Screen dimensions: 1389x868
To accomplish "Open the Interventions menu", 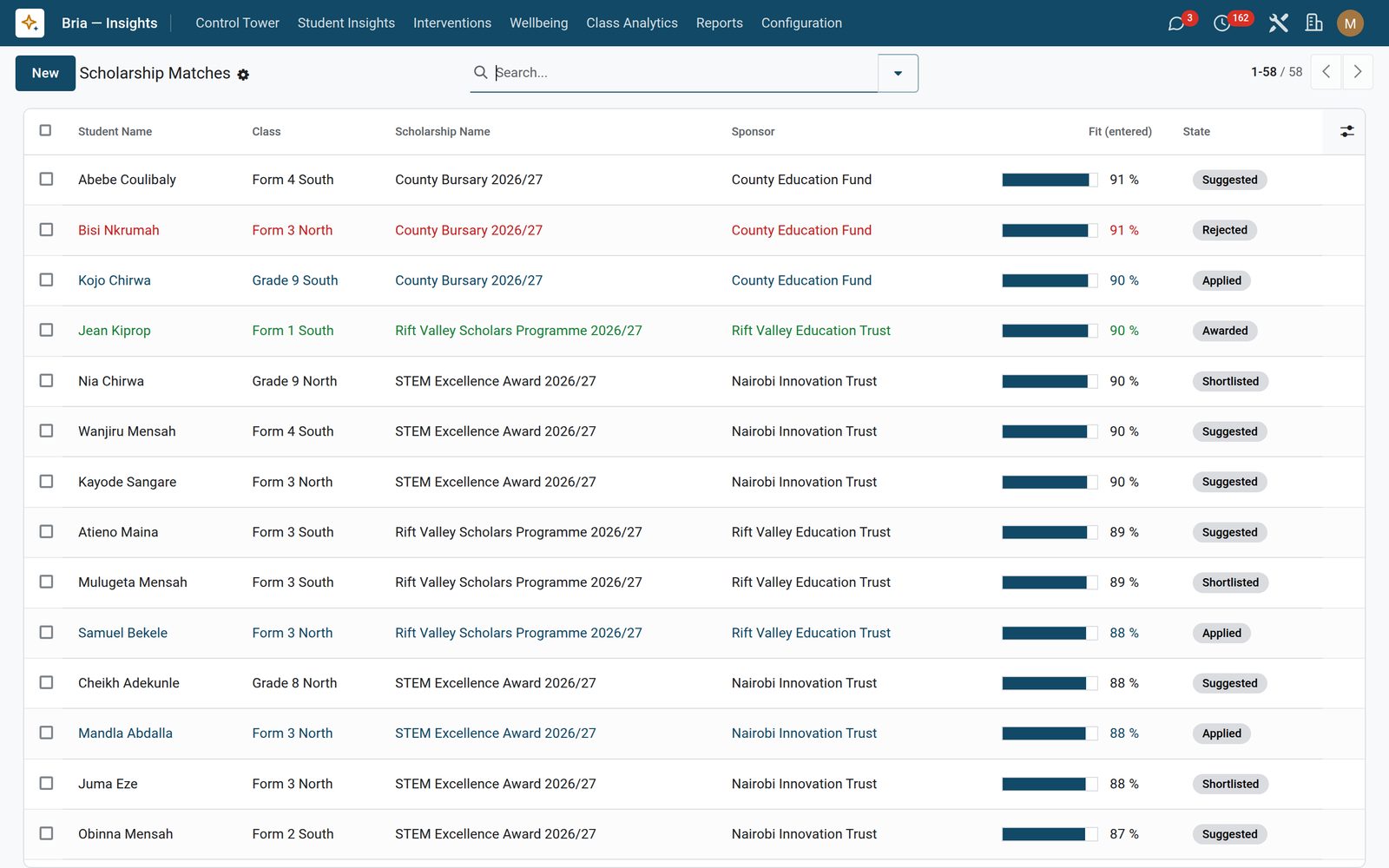I will pyautogui.click(x=451, y=23).
